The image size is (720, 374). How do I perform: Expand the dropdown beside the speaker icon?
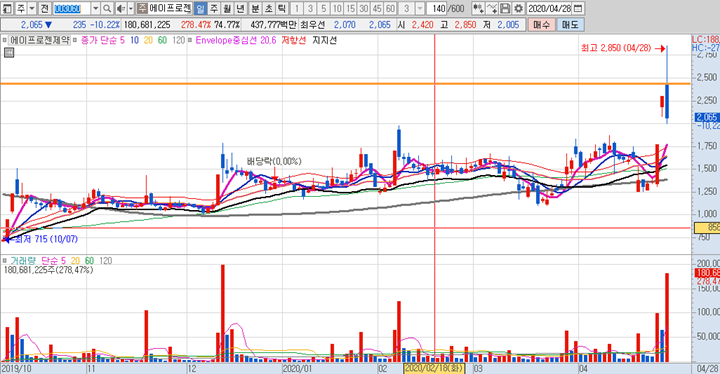point(130,8)
